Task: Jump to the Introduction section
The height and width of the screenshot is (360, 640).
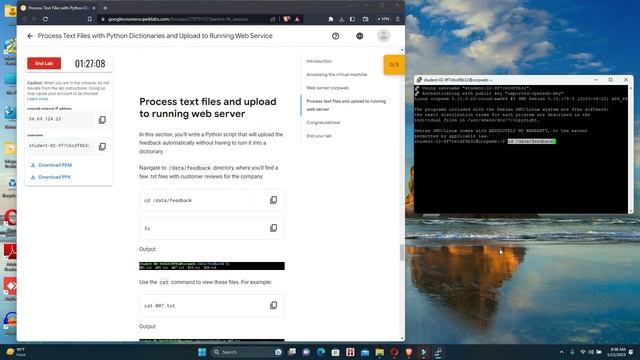Action: (x=319, y=61)
